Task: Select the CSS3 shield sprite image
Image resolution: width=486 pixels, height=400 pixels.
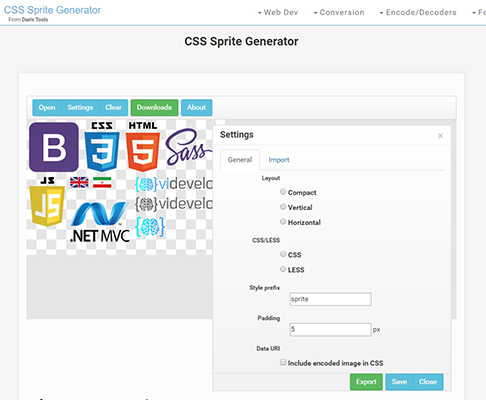Action: click(102, 147)
